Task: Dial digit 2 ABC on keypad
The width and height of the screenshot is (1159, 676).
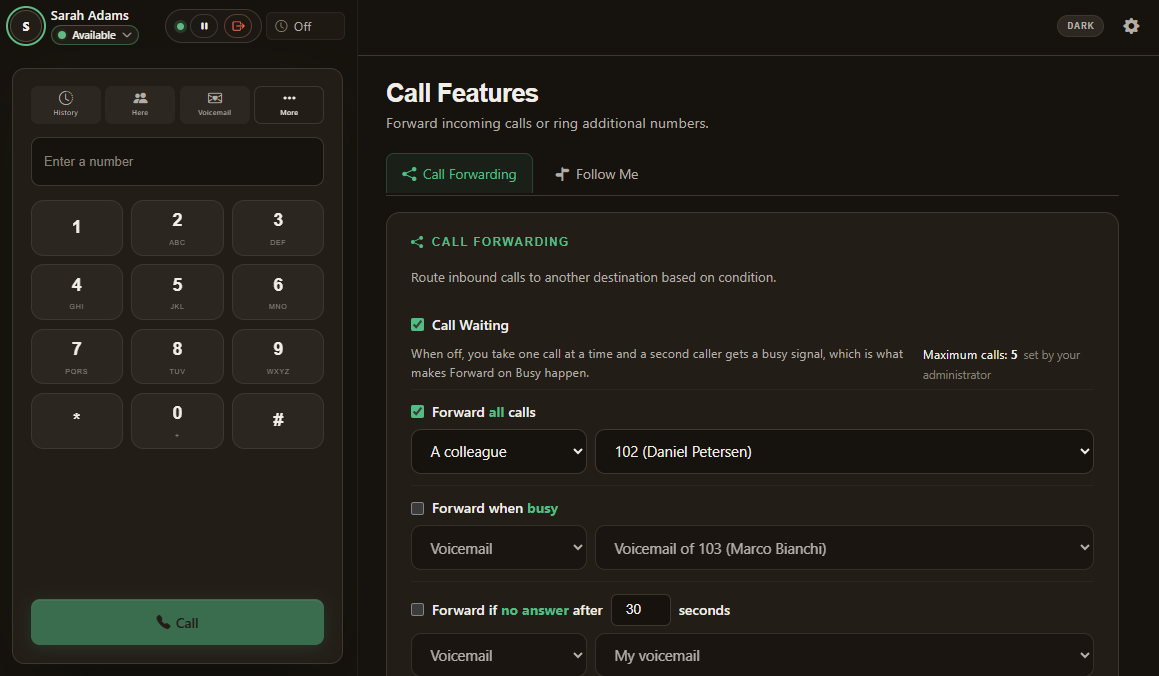Action: click(x=177, y=228)
